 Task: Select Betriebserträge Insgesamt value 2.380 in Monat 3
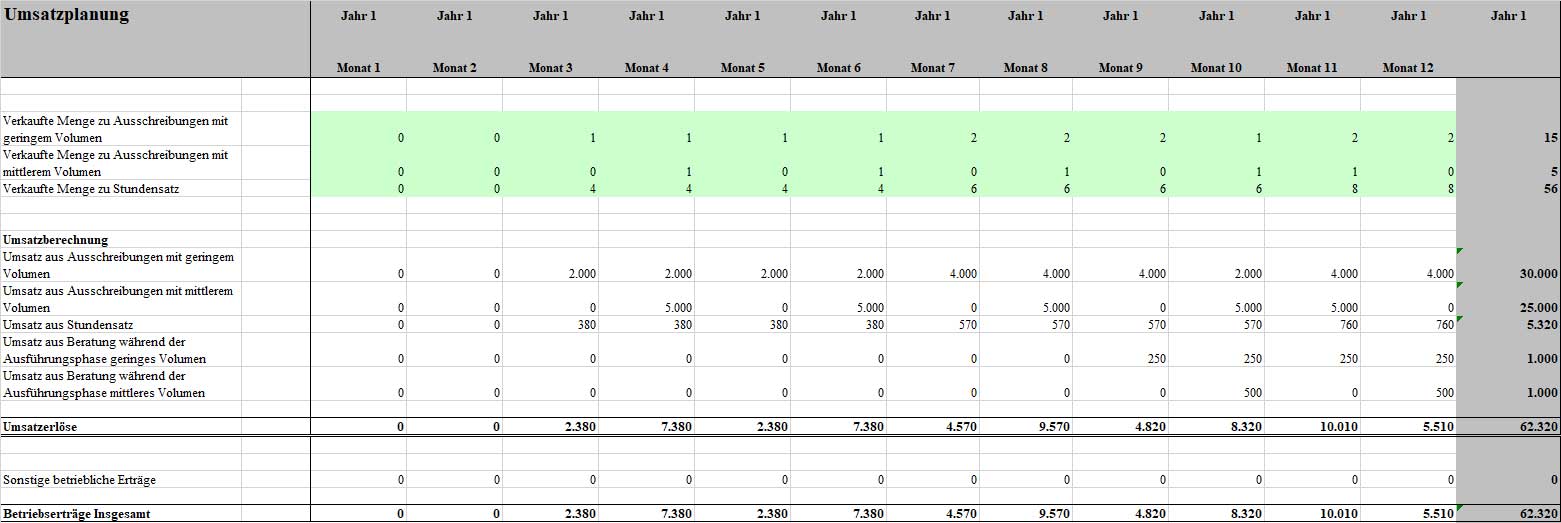(582, 514)
